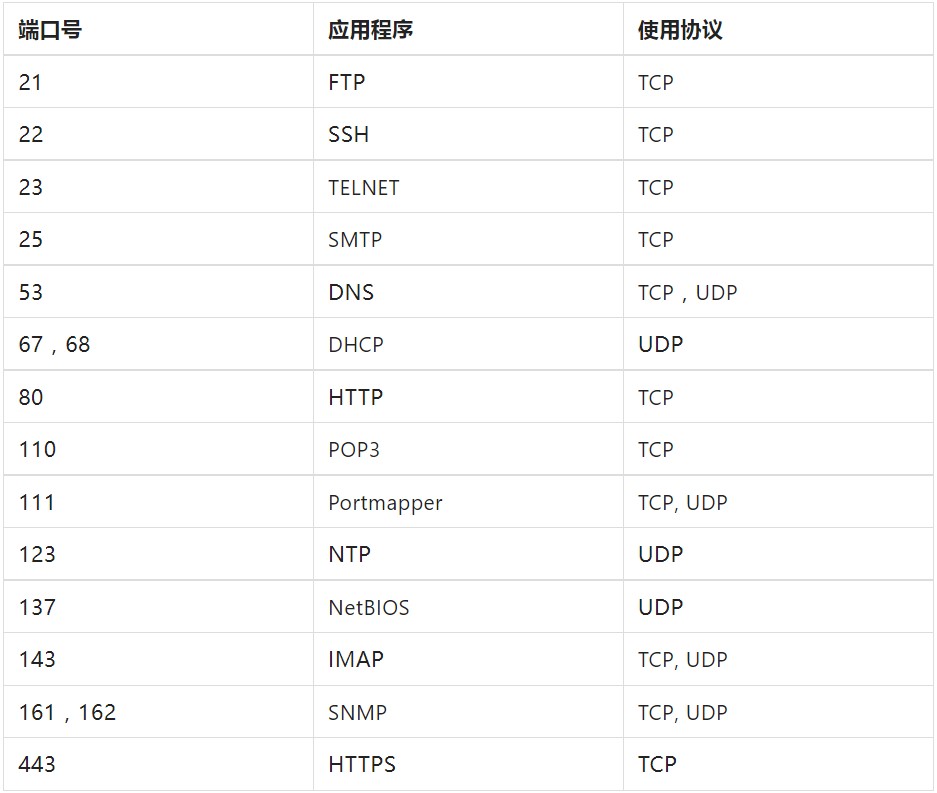Click the 端口号 column header
Viewport: 937px width, 793px height.
[50, 30]
